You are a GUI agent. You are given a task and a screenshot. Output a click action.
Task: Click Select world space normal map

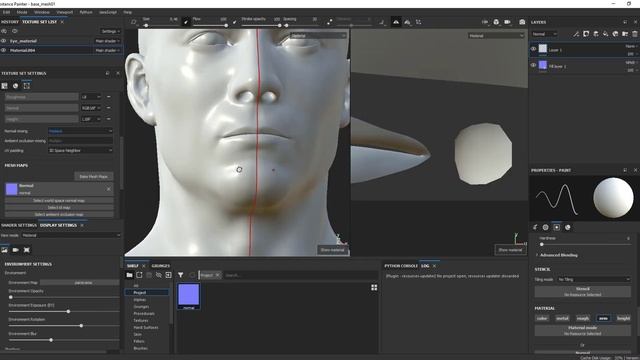click(59, 201)
